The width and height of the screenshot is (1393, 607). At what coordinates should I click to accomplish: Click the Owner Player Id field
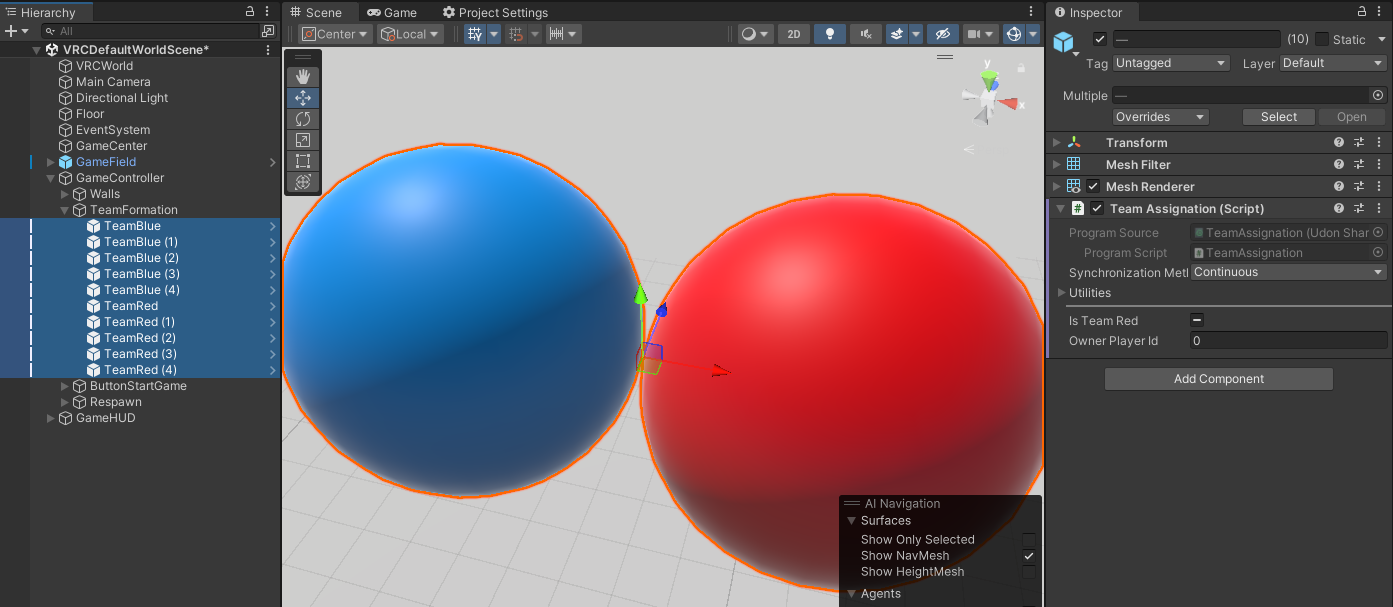(1287, 341)
